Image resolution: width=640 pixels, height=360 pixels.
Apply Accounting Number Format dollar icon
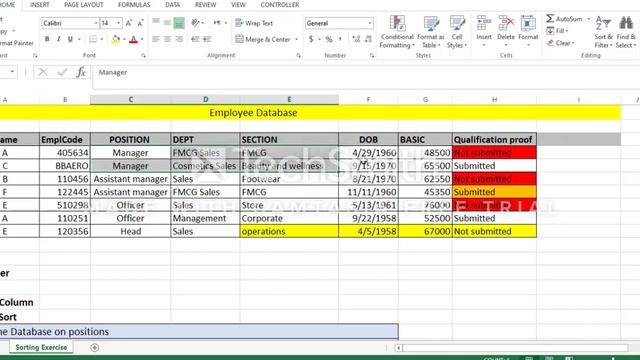coord(311,39)
